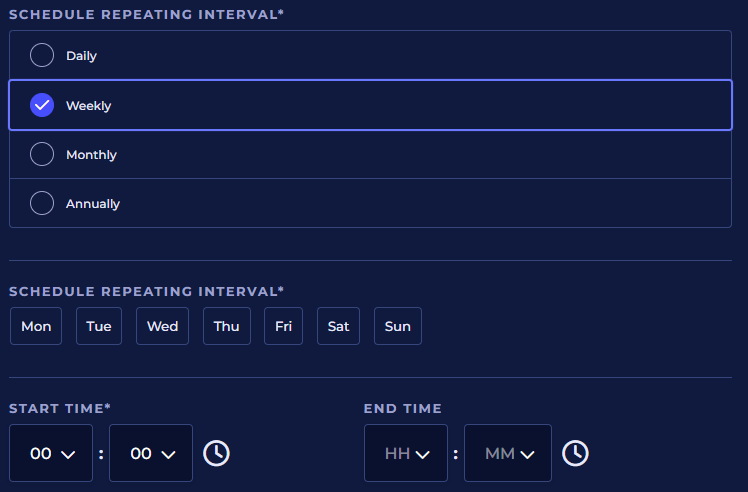The width and height of the screenshot is (748, 492).
Task: Open the end time HH dropdown
Action: (407, 453)
